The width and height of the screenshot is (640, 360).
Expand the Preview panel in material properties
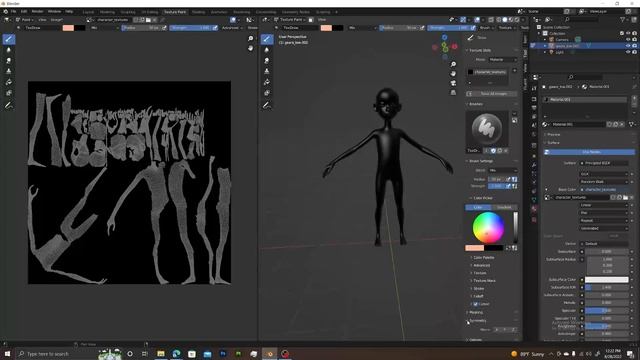[x=553, y=135]
